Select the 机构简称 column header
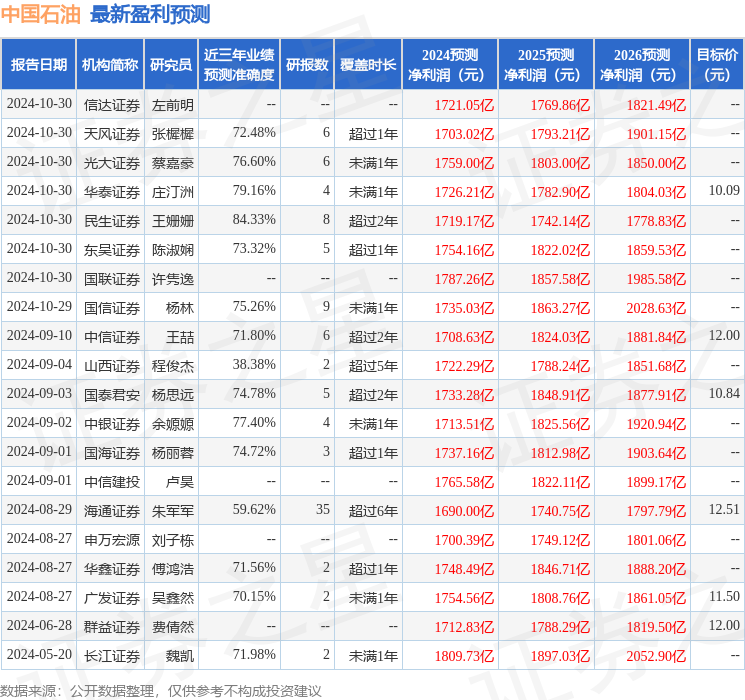 110,65
